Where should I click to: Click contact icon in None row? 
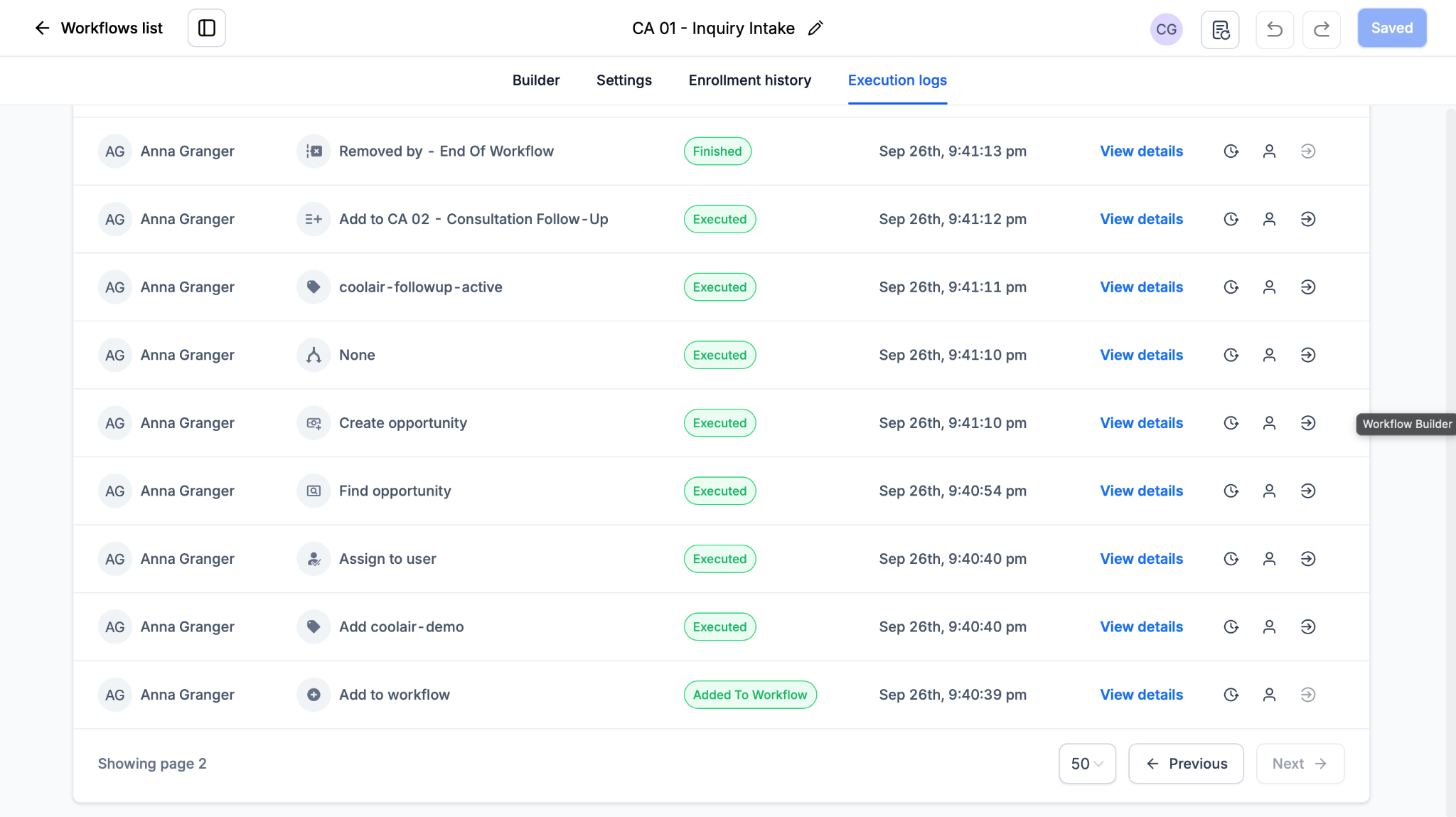coord(1269,355)
